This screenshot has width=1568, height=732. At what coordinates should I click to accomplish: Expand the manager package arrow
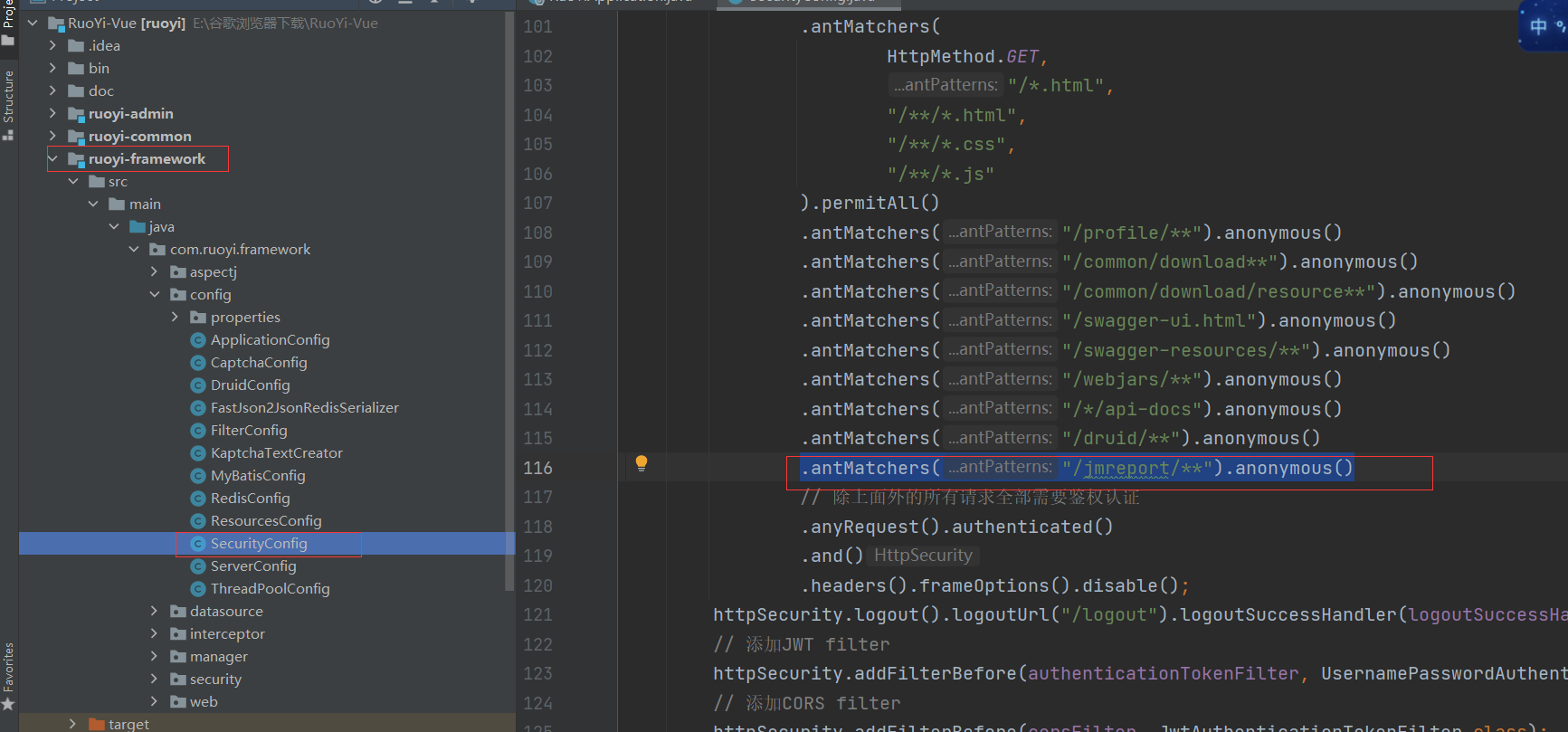coord(155,656)
